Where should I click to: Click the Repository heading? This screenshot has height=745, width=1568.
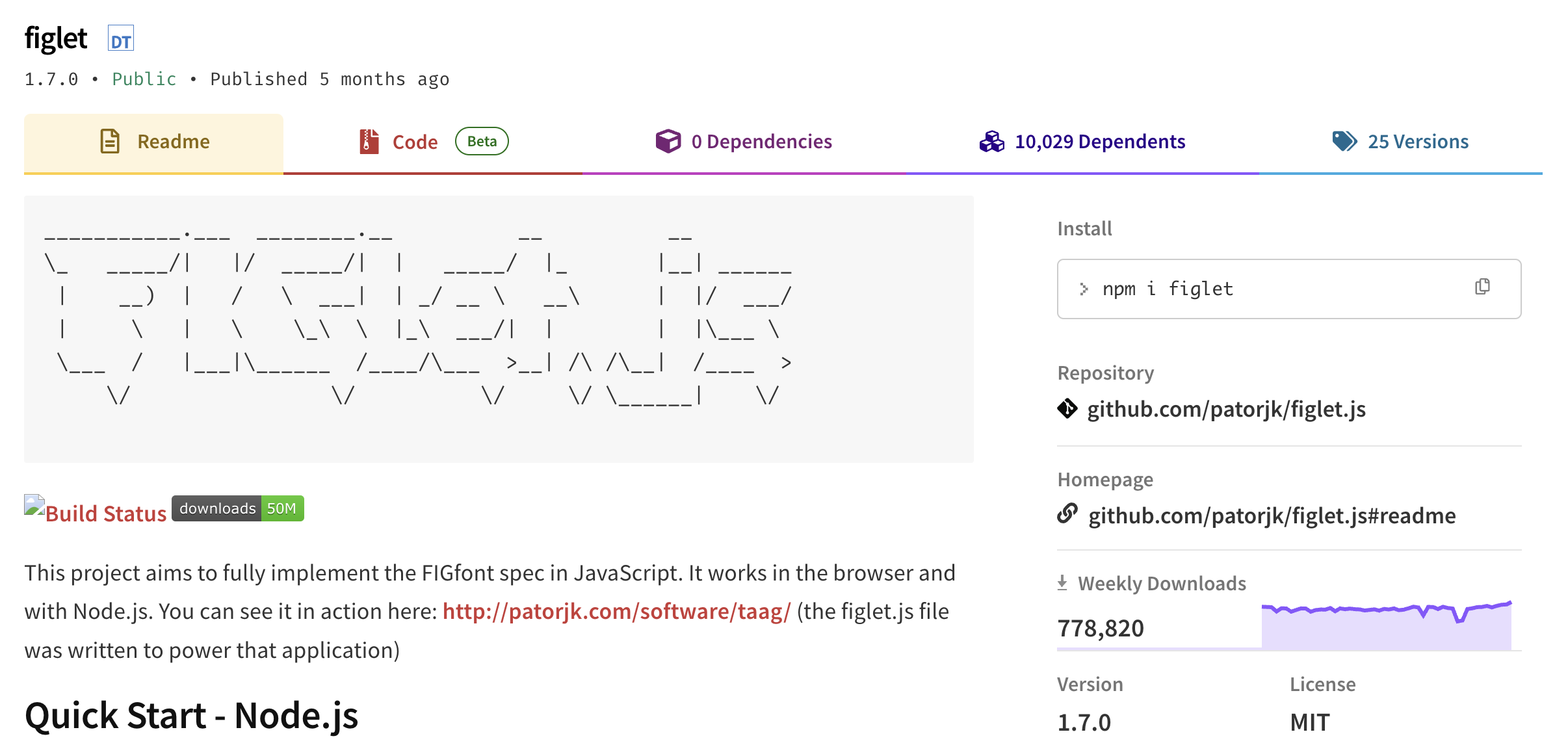[1106, 373]
